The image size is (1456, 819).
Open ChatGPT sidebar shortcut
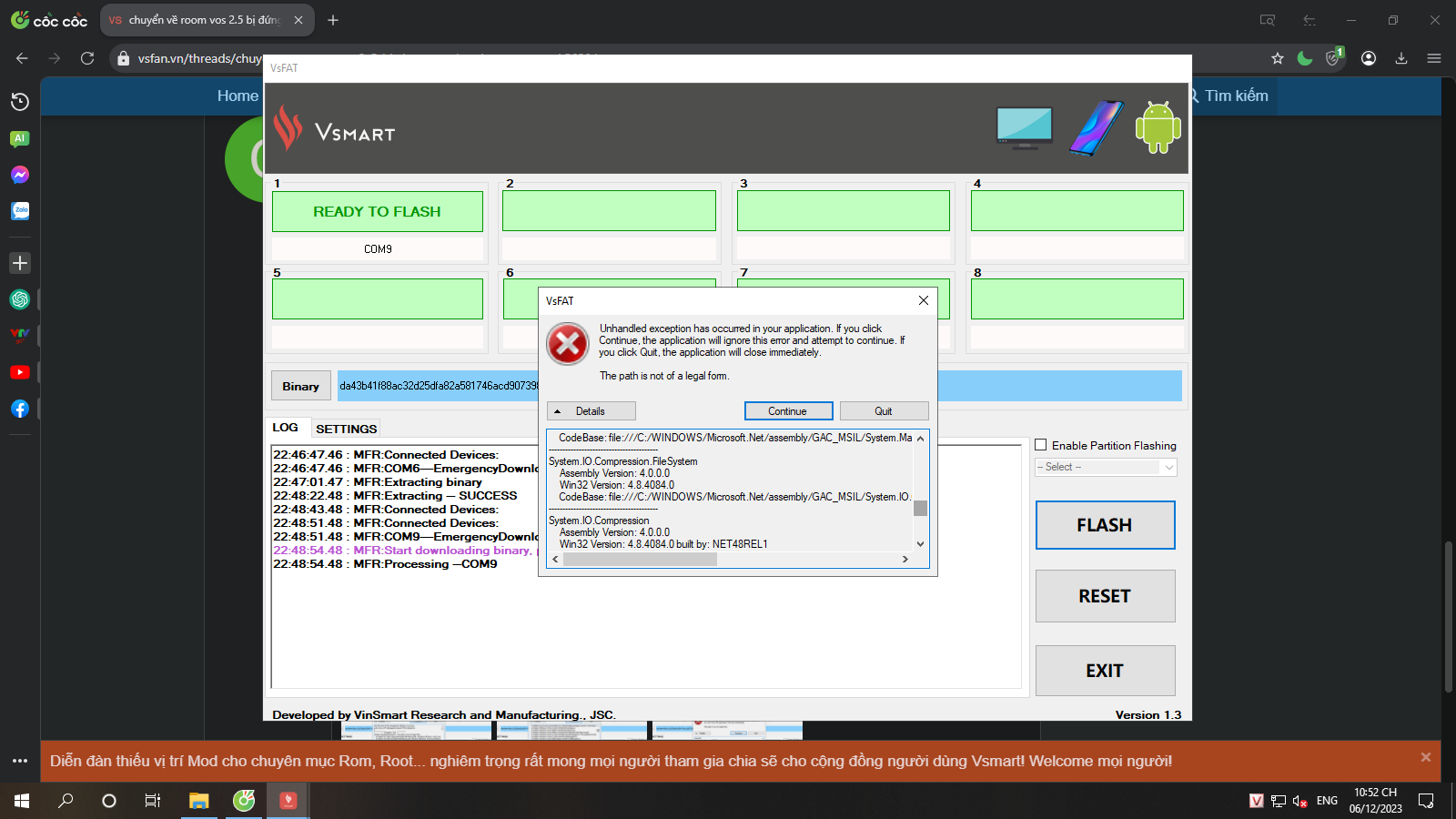[x=20, y=299]
